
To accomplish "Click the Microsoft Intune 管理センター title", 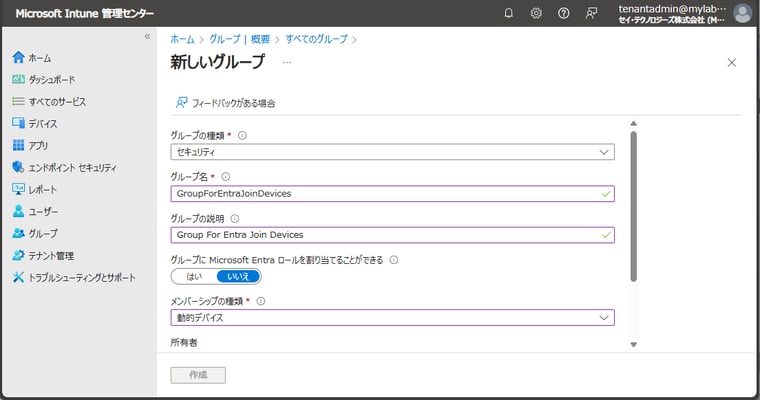I will click(84, 13).
